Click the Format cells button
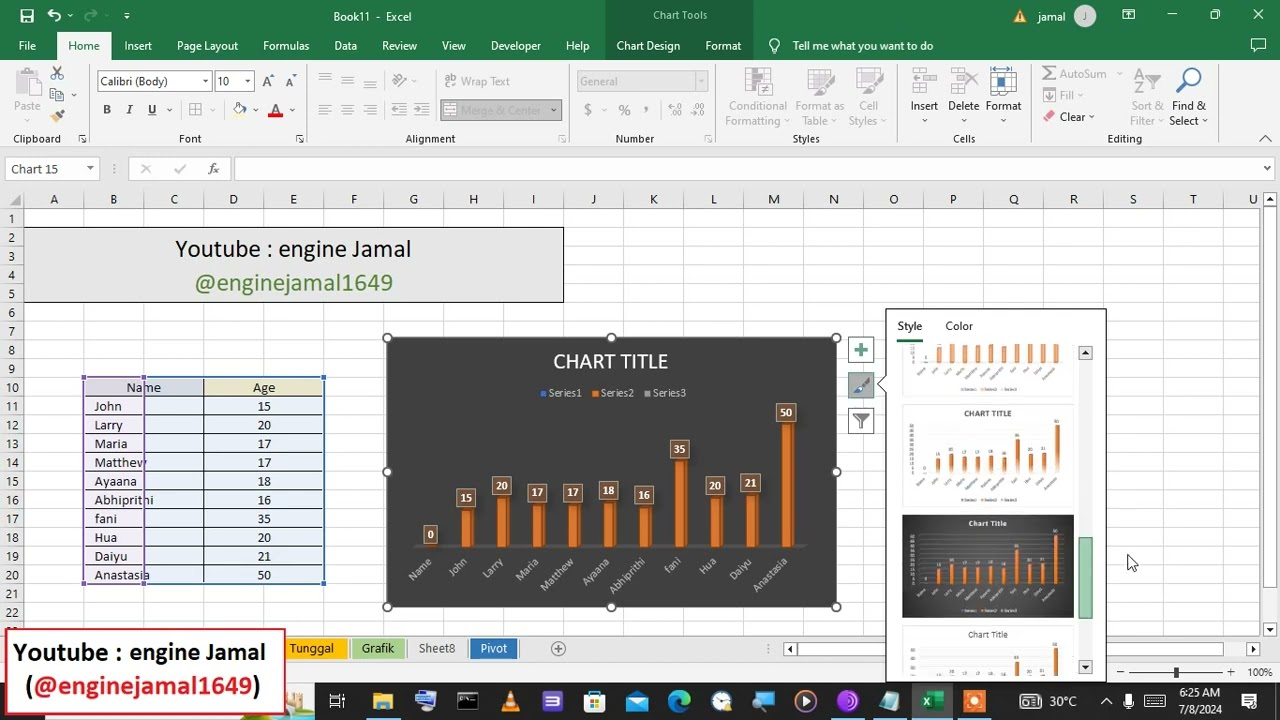 coord(1003,97)
